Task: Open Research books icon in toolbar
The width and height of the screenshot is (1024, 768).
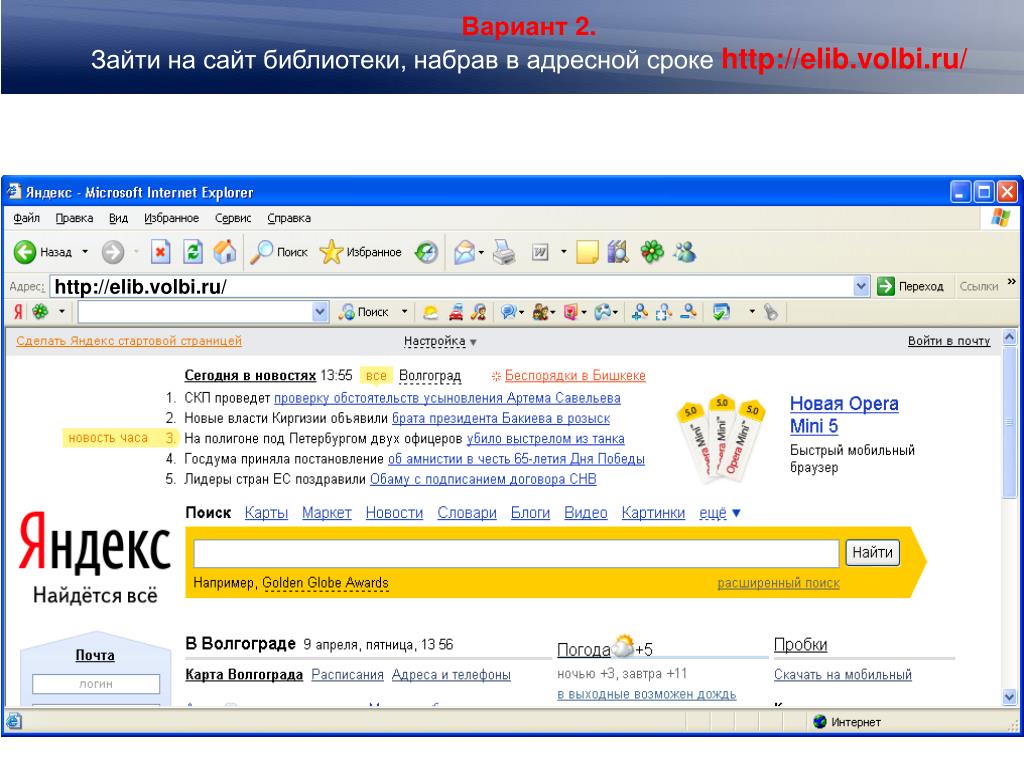Action: [618, 252]
